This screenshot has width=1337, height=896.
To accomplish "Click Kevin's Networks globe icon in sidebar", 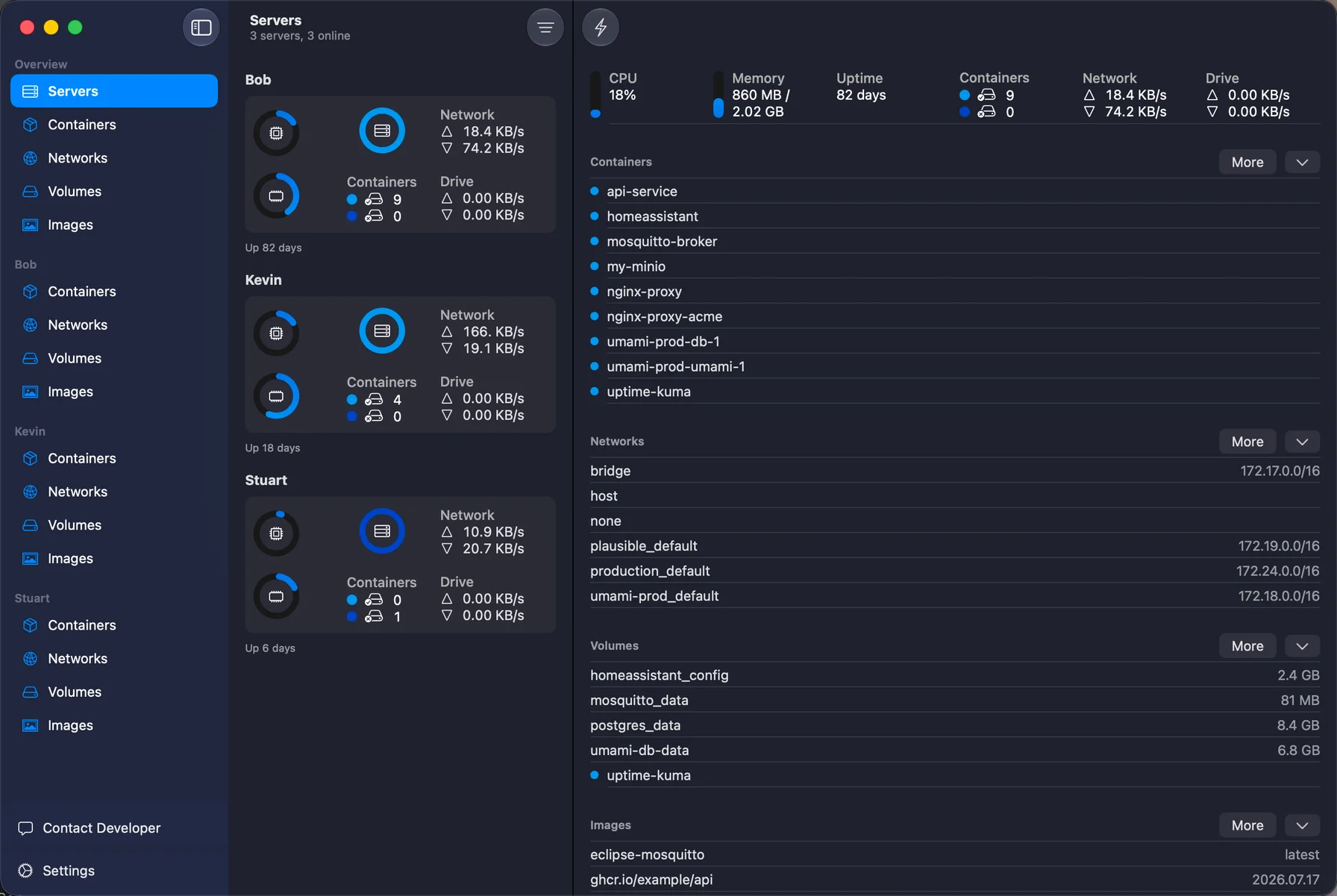I will tap(31, 492).
